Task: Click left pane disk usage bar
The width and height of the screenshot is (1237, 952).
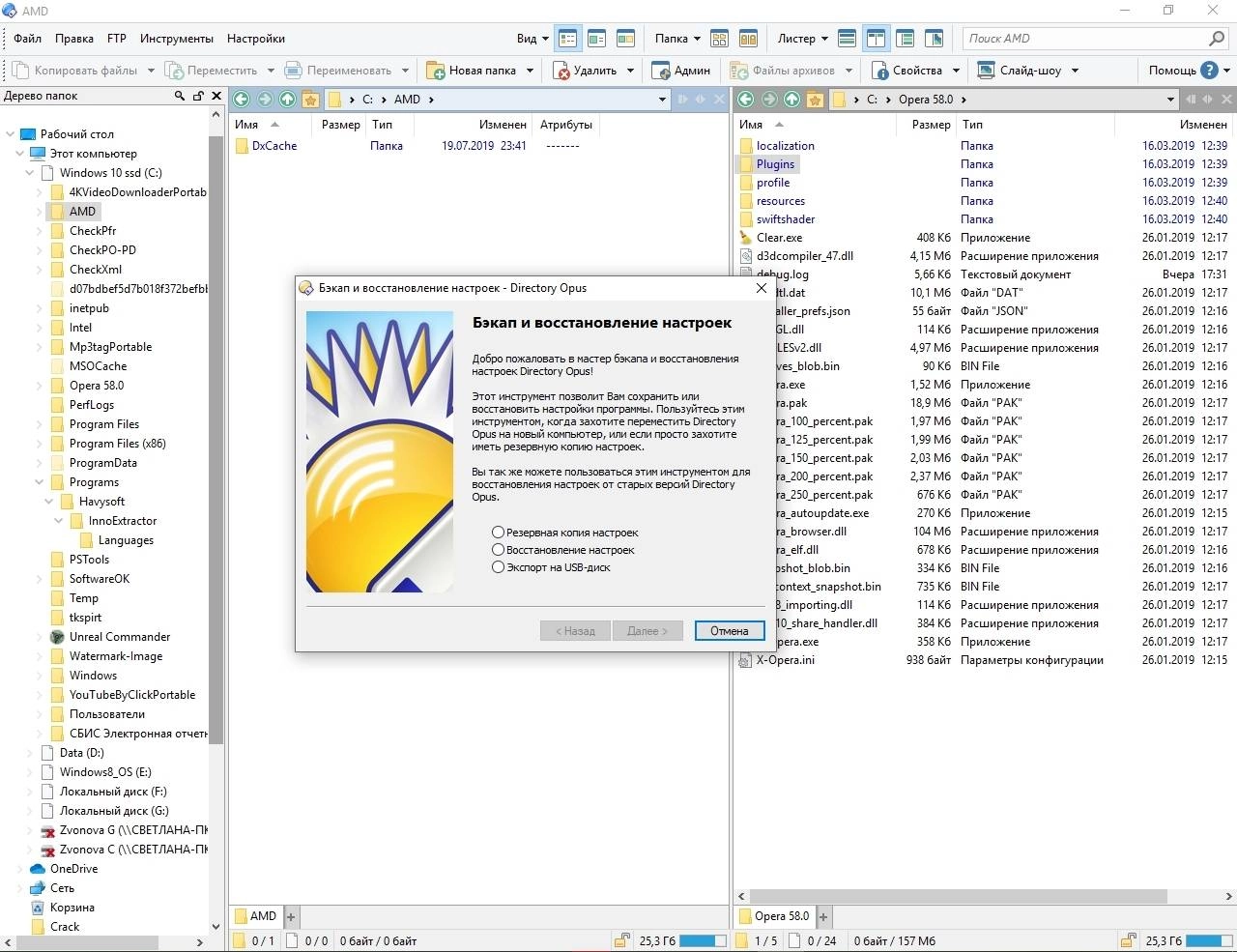Action: 704,940
